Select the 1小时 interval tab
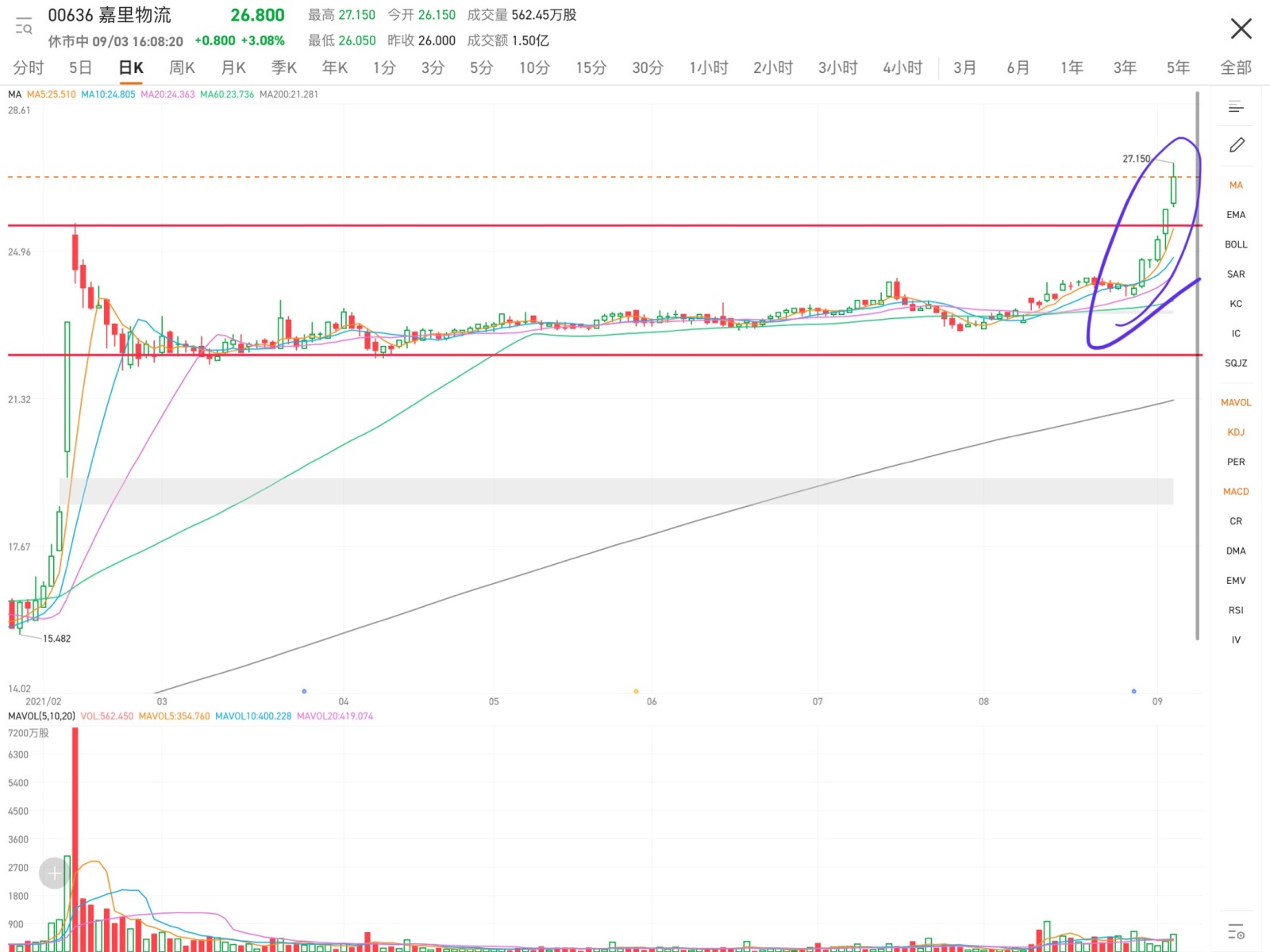Viewport: 1270px width, 952px height. 709,67
